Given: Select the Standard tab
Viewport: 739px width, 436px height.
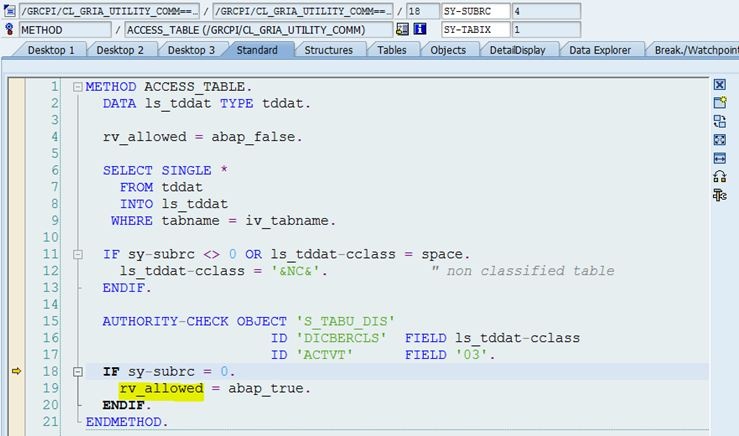Looking at the screenshot, I should click(x=257, y=50).
